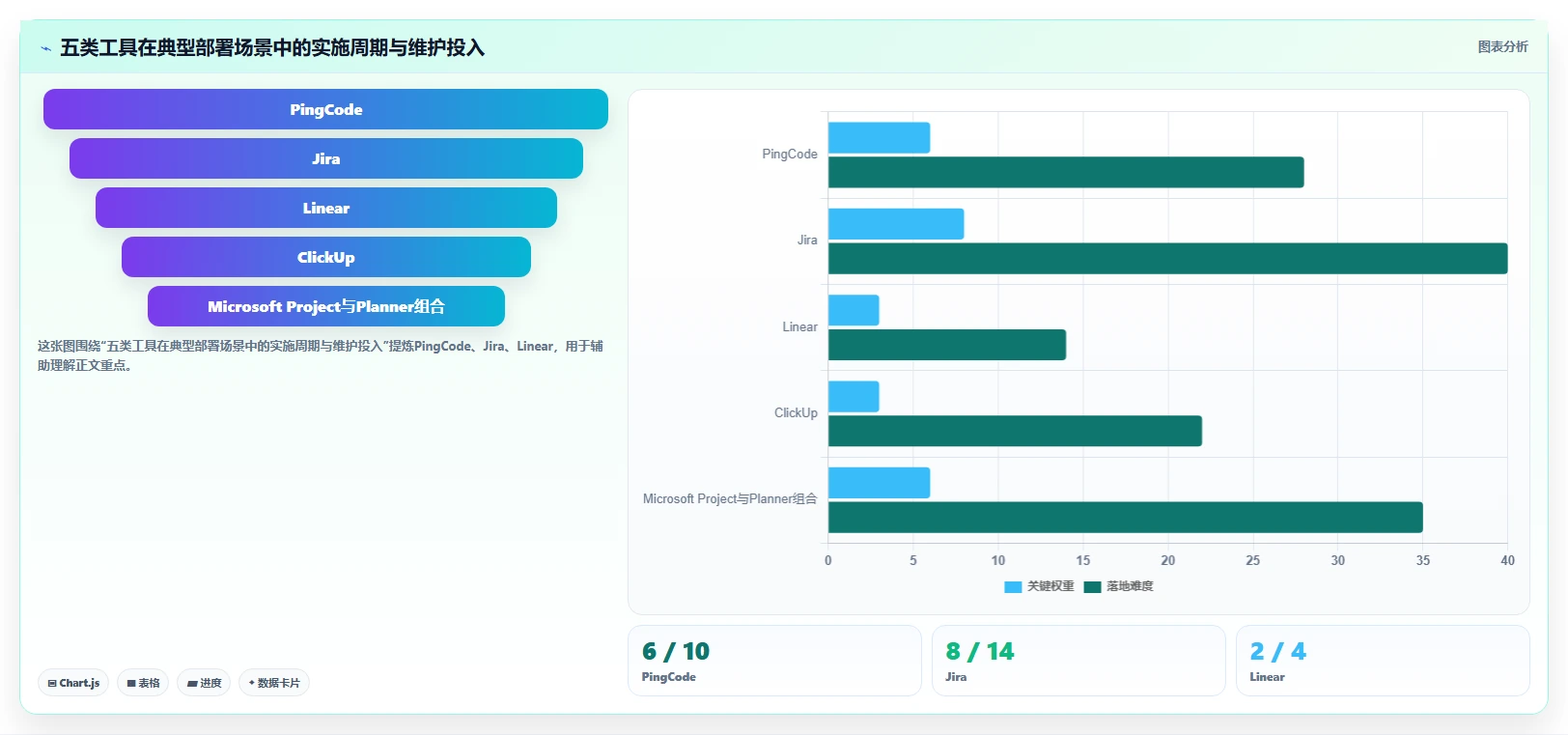Click Microsoft Project与Planner组合's light blue 关键权重 bar
This screenshot has height=735, width=1568.
coord(879,483)
